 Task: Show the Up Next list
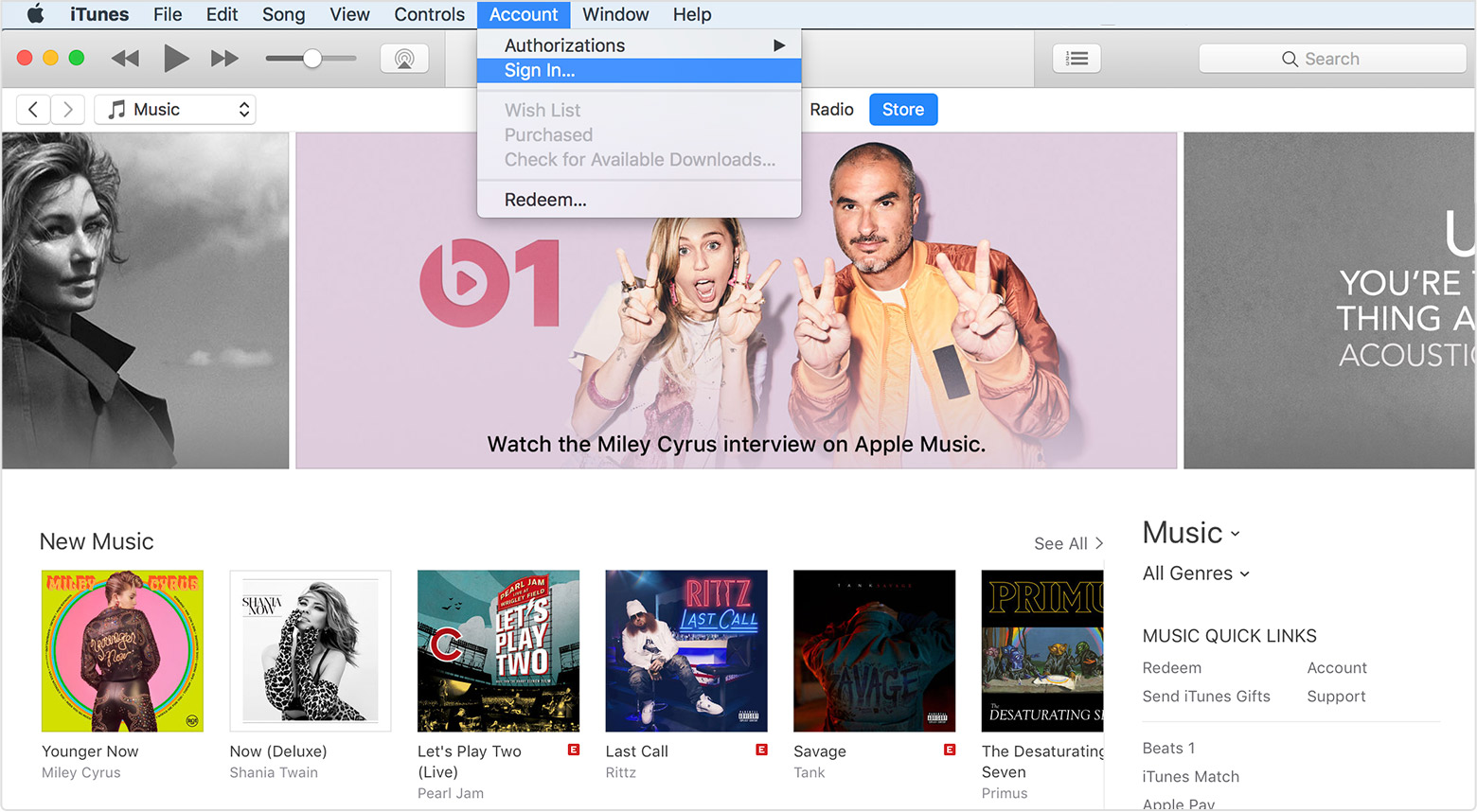(1077, 59)
